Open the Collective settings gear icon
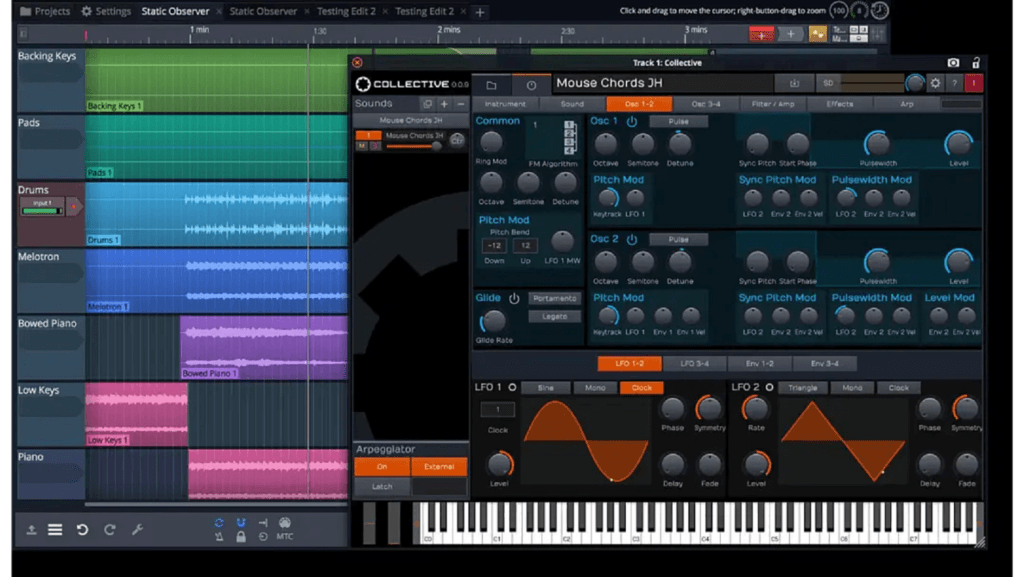 point(936,84)
